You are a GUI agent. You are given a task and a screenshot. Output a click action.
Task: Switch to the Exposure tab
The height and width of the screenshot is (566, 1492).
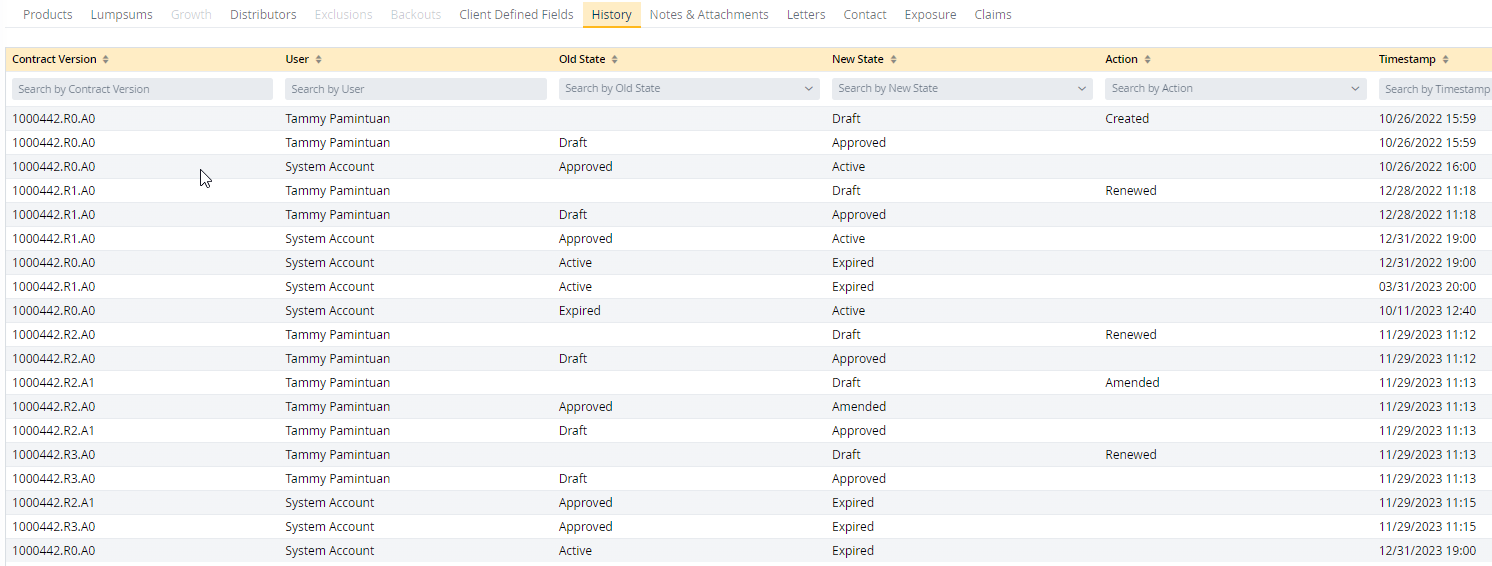(930, 15)
